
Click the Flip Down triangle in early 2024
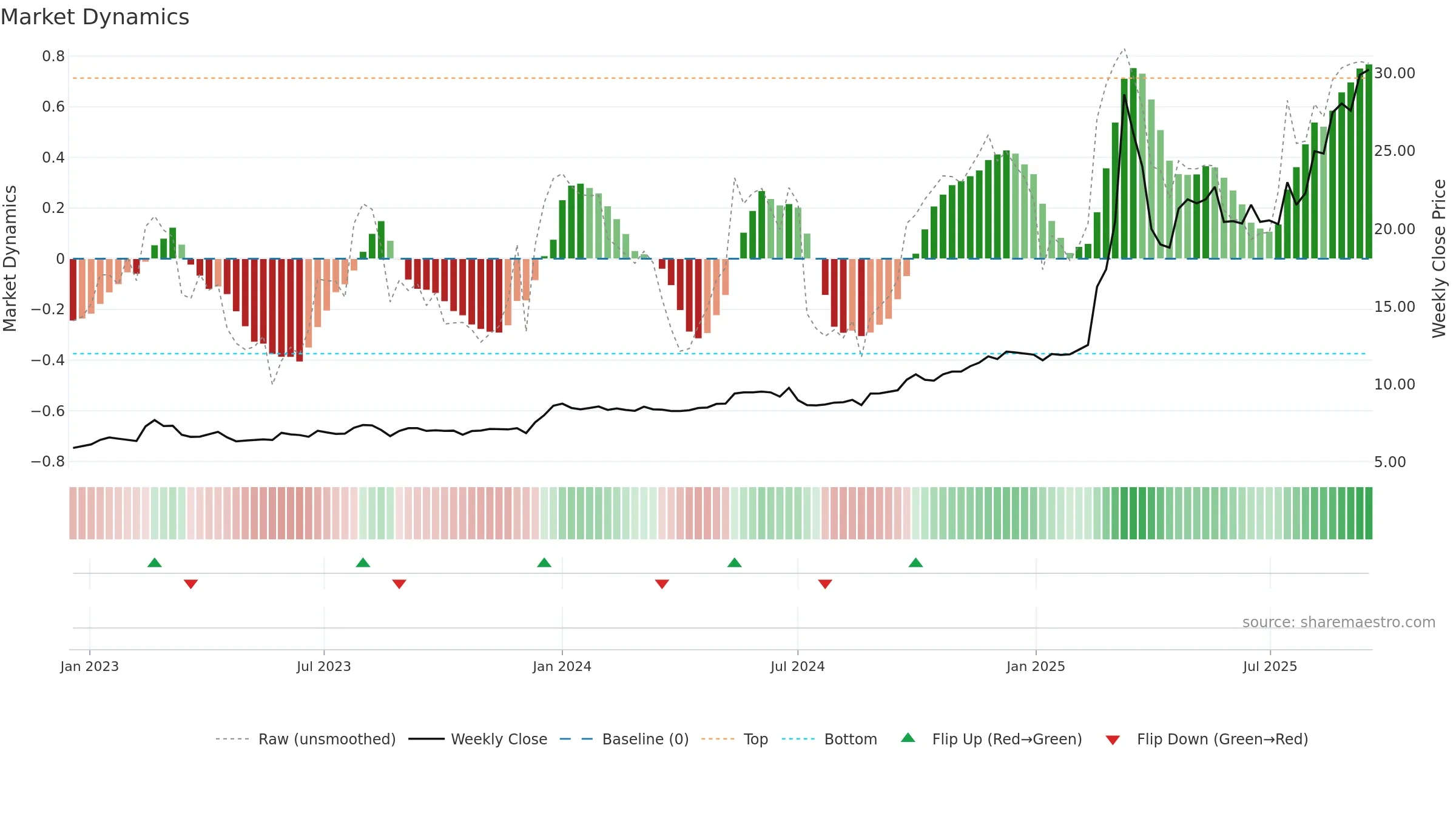coord(662,584)
